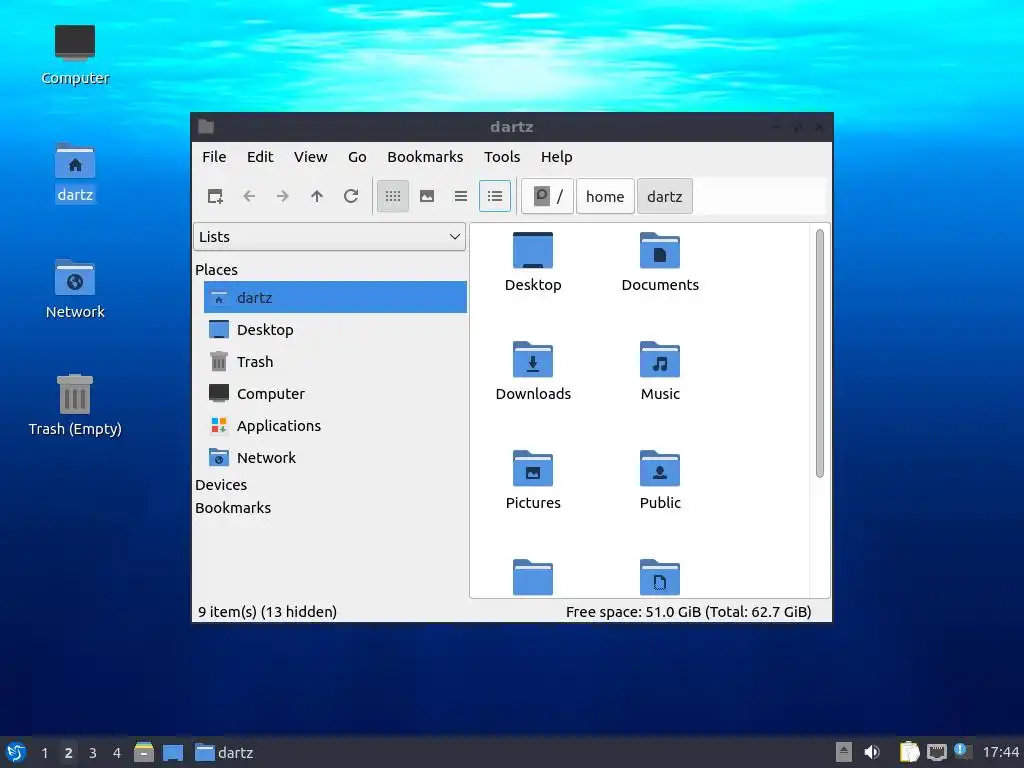Click the removable media eject tray icon
The height and width of the screenshot is (768, 1024).
[x=844, y=752]
